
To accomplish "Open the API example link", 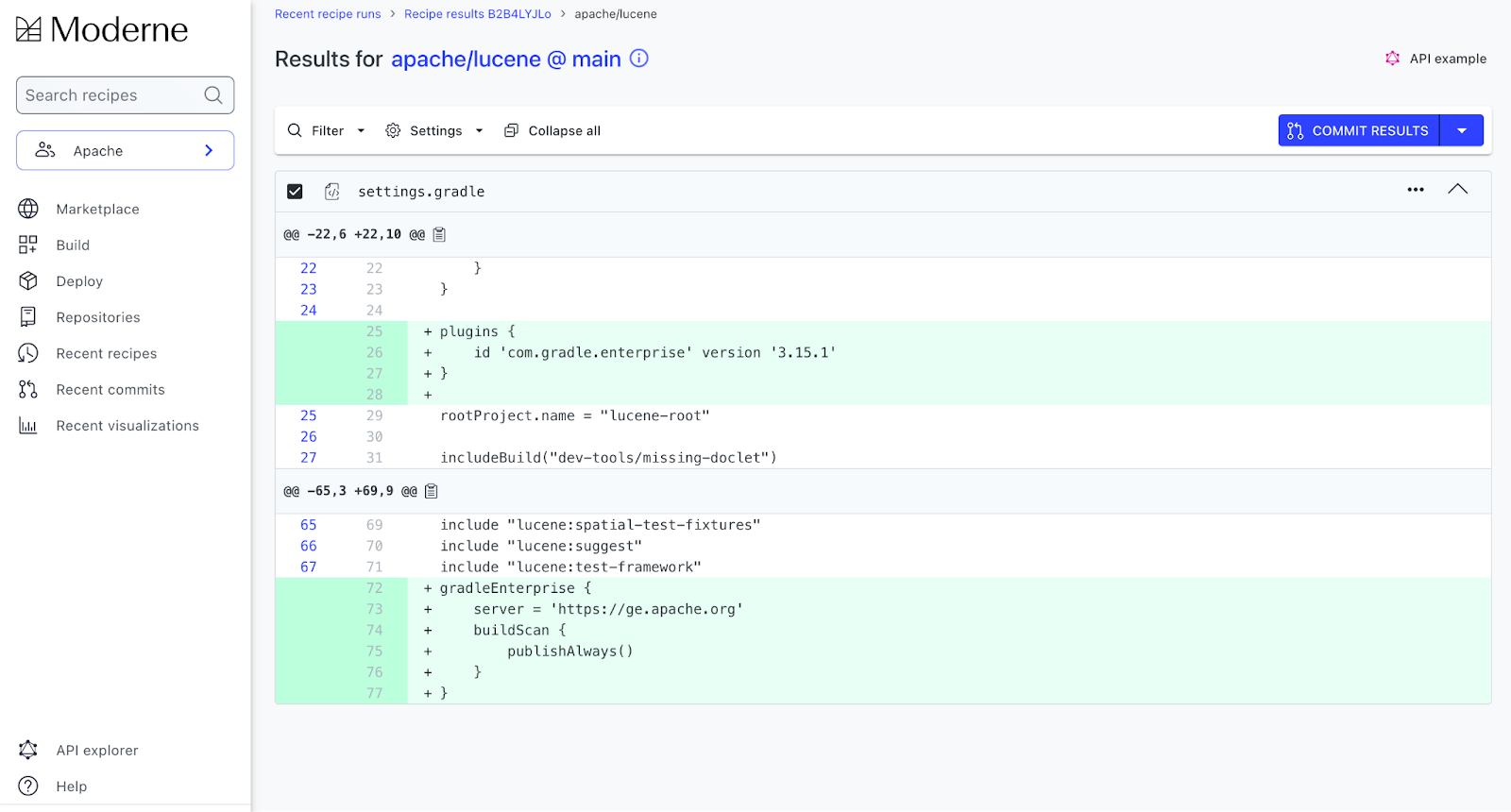I will pos(1448,59).
